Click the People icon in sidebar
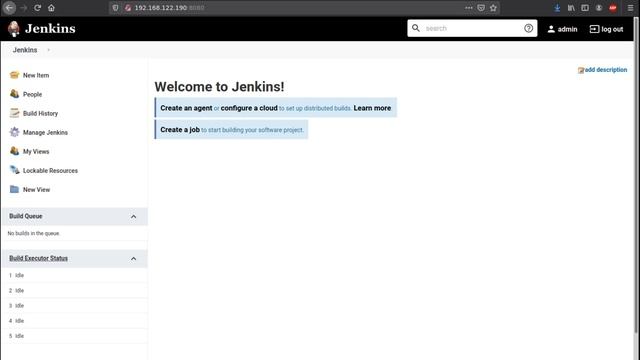The height and width of the screenshot is (360, 640). coord(14,94)
